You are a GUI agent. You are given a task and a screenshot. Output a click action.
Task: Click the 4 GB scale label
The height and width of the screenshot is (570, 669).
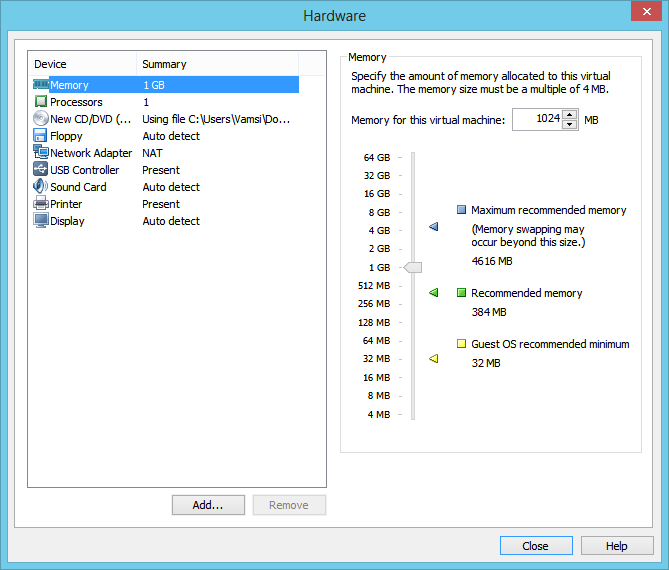[x=379, y=230]
